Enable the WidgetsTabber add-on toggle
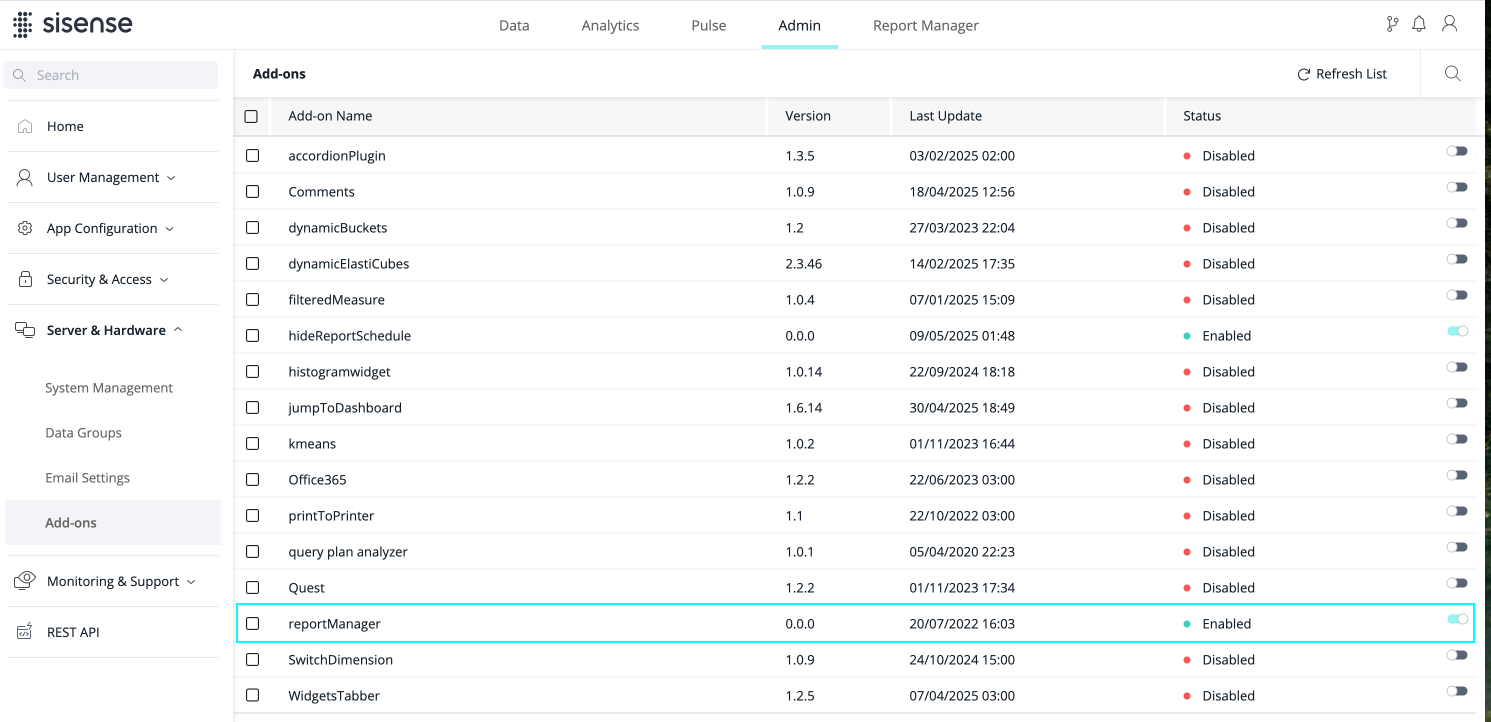The height and width of the screenshot is (722, 1491). tap(1457, 691)
